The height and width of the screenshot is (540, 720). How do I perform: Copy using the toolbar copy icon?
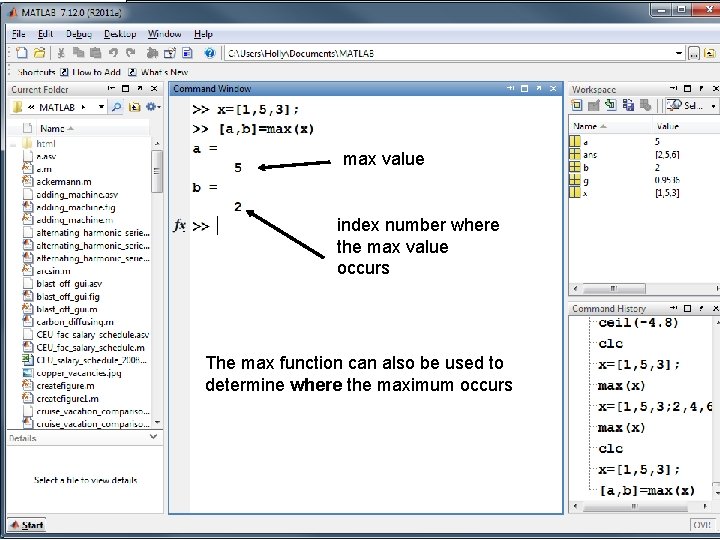(78, 53)
